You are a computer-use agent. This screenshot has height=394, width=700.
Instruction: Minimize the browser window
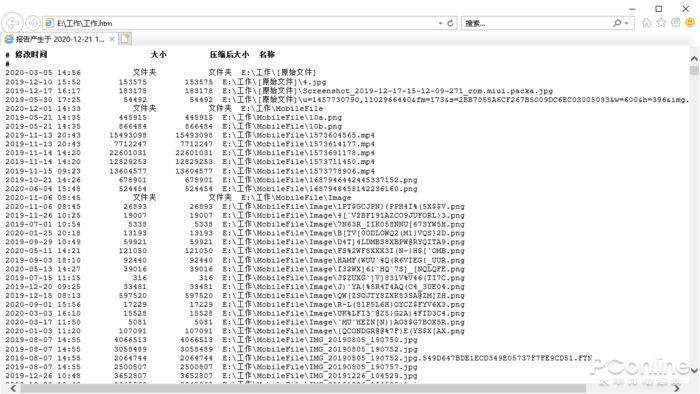632,9
